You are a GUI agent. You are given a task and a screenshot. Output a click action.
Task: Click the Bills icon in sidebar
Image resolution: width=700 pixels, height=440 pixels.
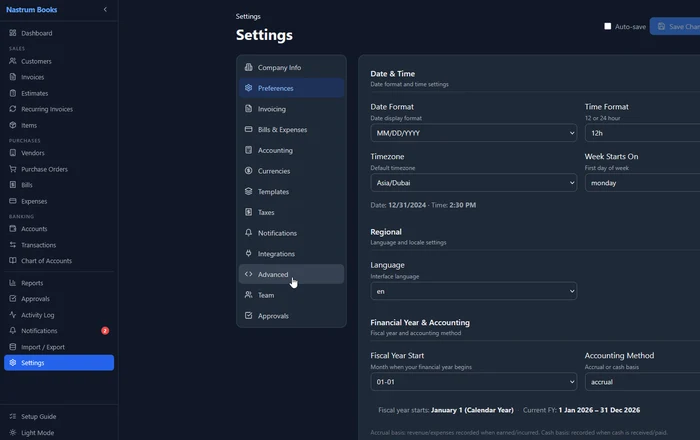[12, 185]
